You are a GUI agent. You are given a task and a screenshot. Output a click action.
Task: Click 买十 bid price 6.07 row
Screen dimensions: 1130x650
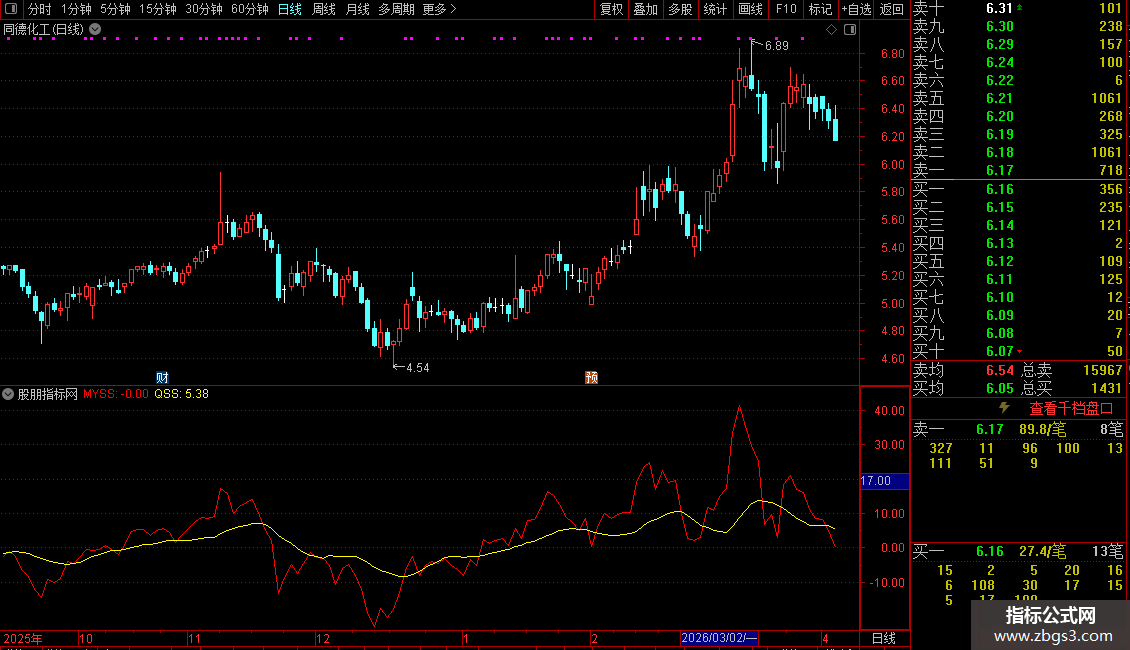[x=1019, y=352]
